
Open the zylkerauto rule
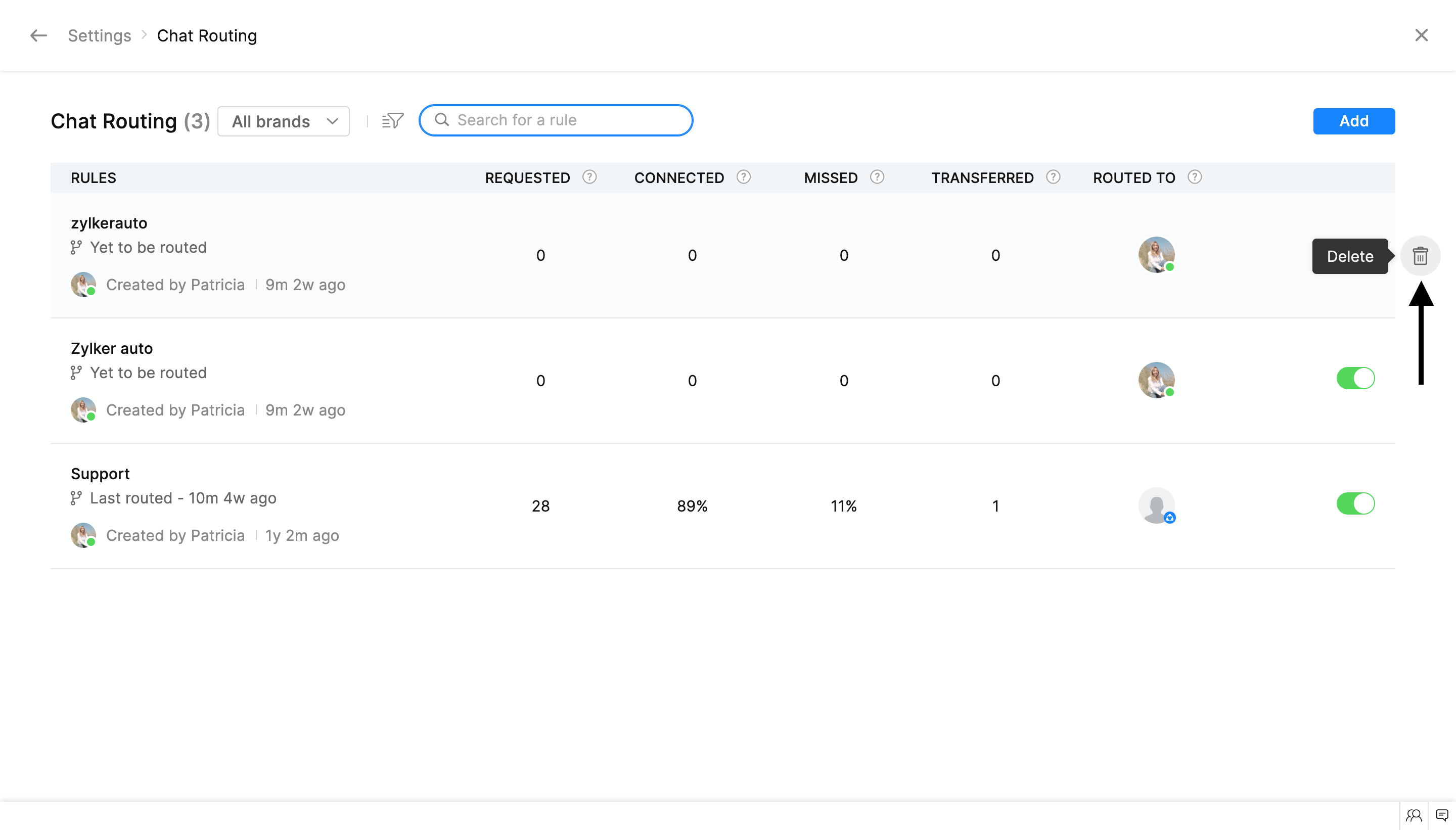pyautogui.click(x=109, y=223)
